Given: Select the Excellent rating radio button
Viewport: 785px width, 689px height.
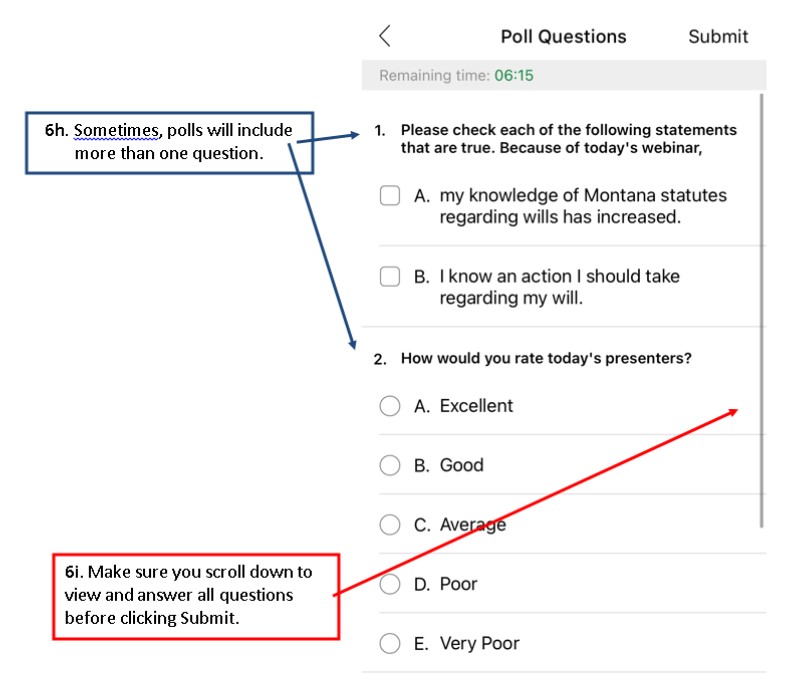Looking at the screenshot, I should pyautogui.click(x=389, y=406).
